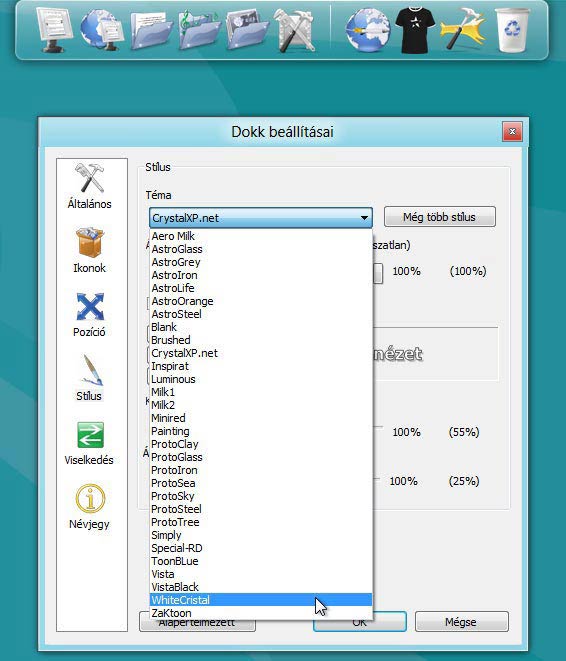Select the ProtoClay theme entry

point(261,444)
